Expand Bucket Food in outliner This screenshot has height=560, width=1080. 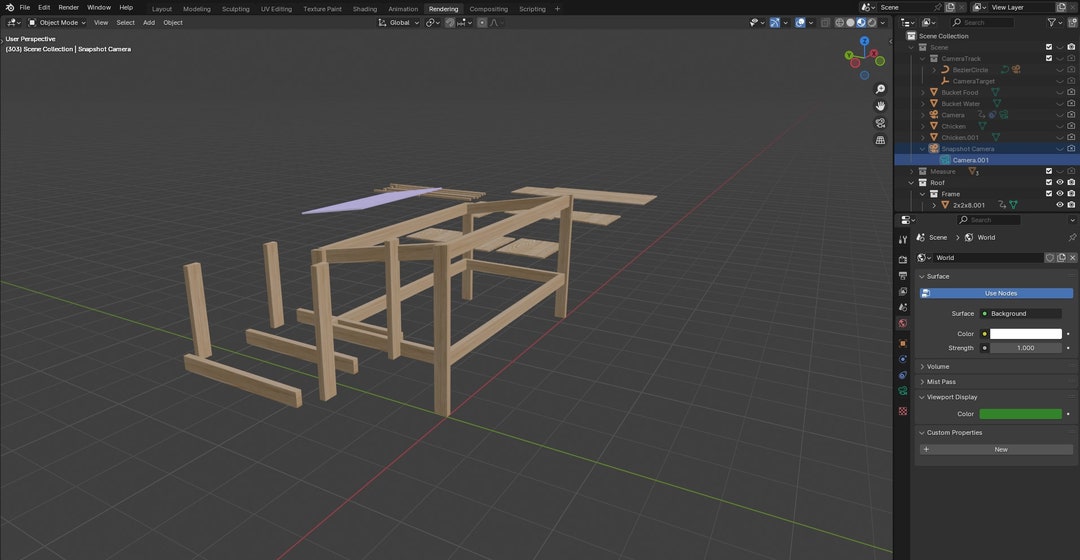point(923,92)
